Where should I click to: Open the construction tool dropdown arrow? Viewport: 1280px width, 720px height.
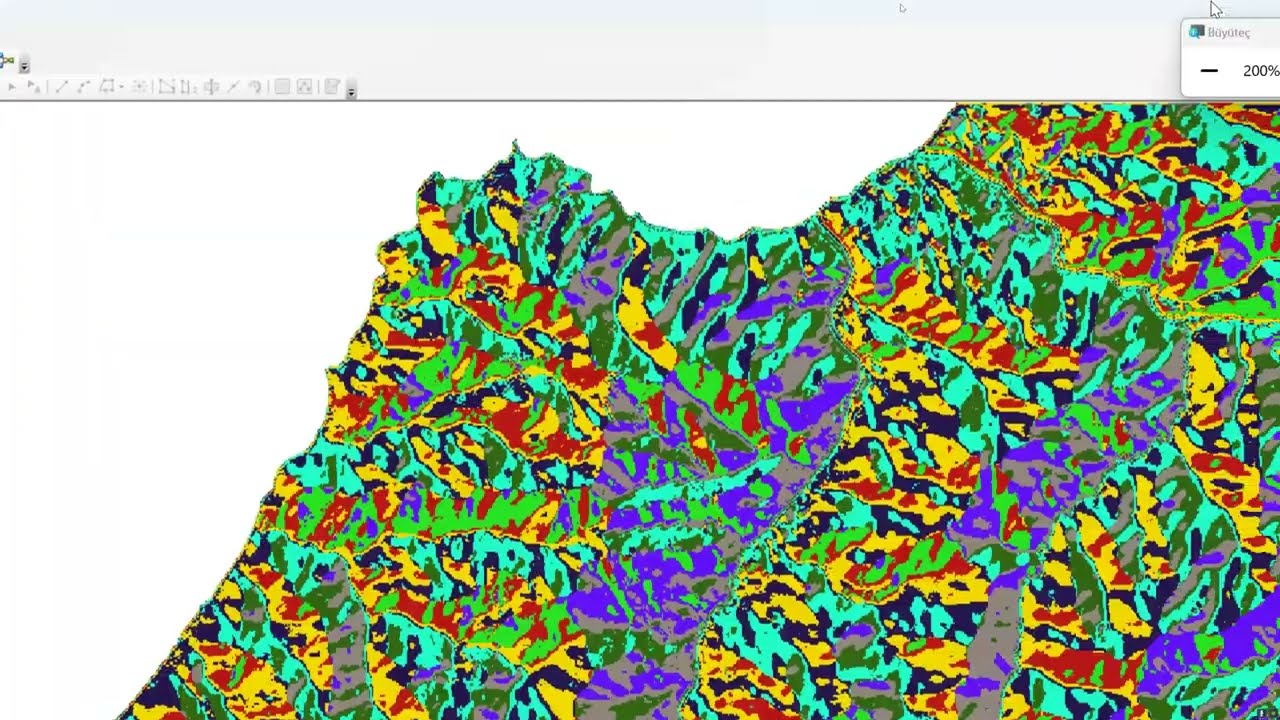coord(121,87)
